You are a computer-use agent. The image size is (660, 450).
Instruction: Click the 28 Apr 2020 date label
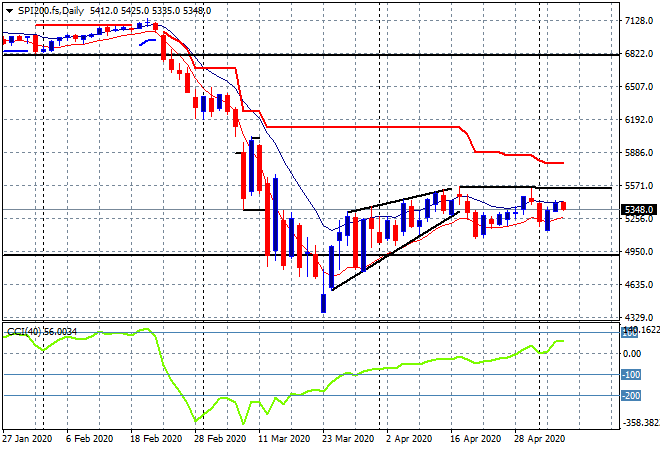[x=539, y=439]
